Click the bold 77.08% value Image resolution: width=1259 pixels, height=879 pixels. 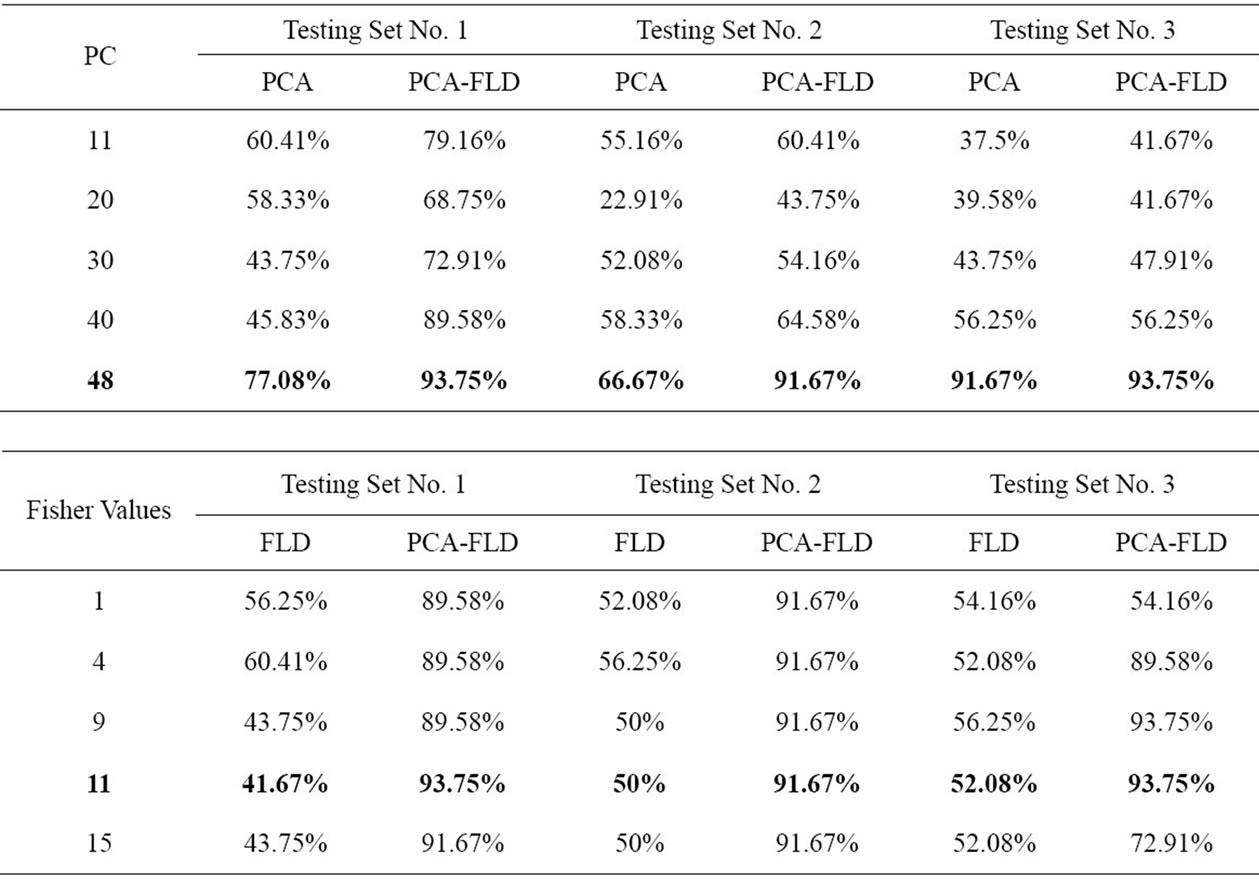(x=288, y=381)
